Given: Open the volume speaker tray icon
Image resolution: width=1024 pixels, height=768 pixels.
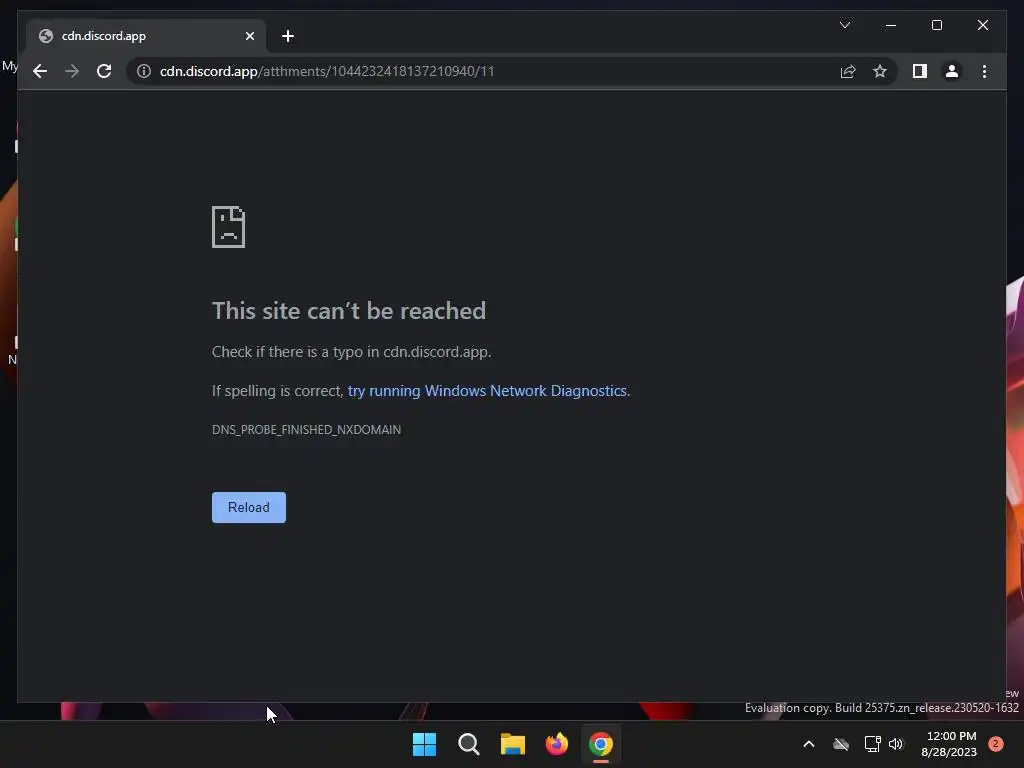Looking at the screenshot, I should [896, 744].
